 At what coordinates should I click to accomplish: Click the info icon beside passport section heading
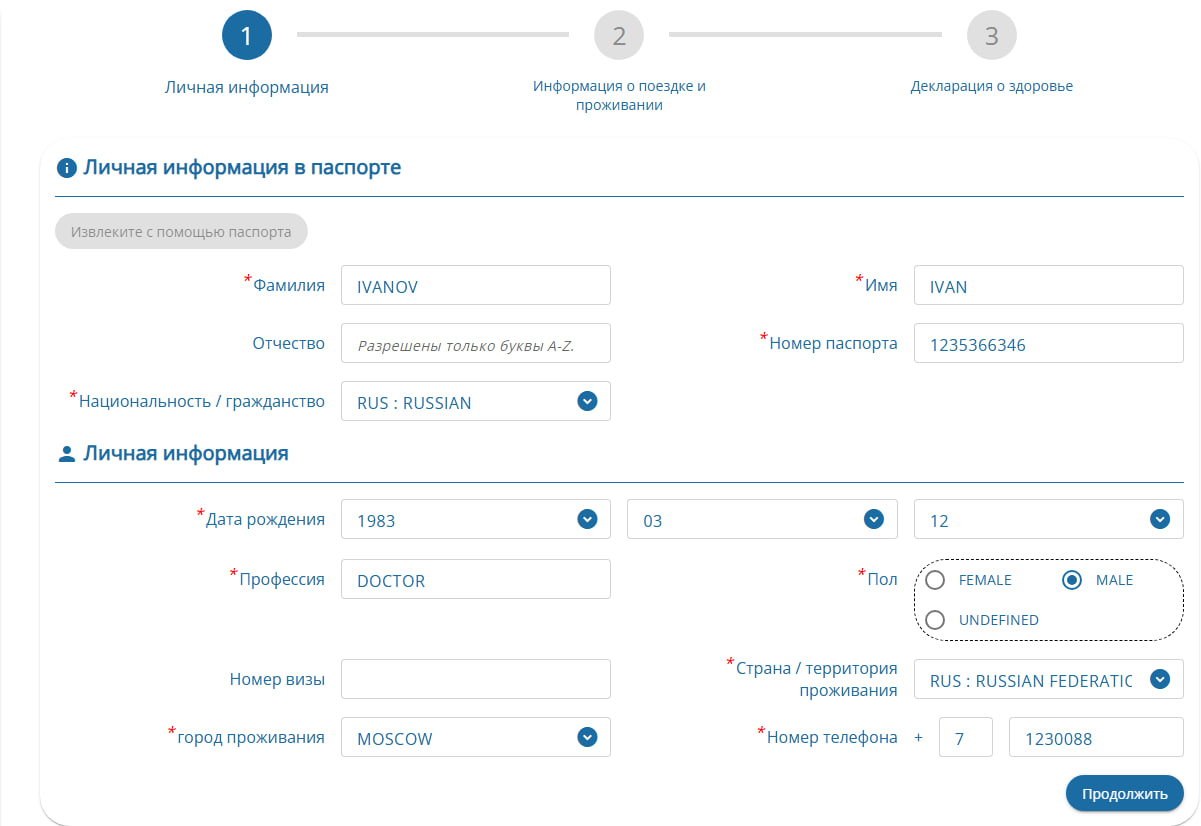click(67, 168)
